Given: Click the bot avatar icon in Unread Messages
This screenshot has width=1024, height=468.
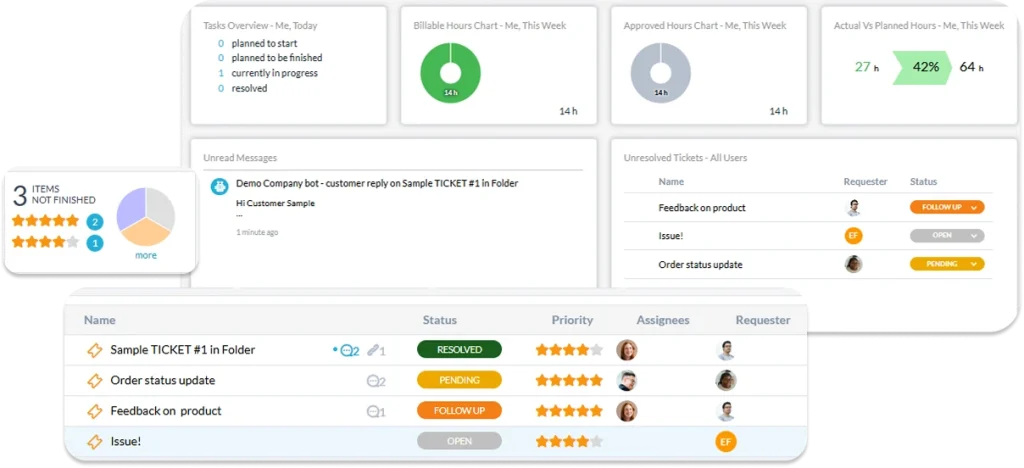Looking at the screenshot, I should coord(219,185).
